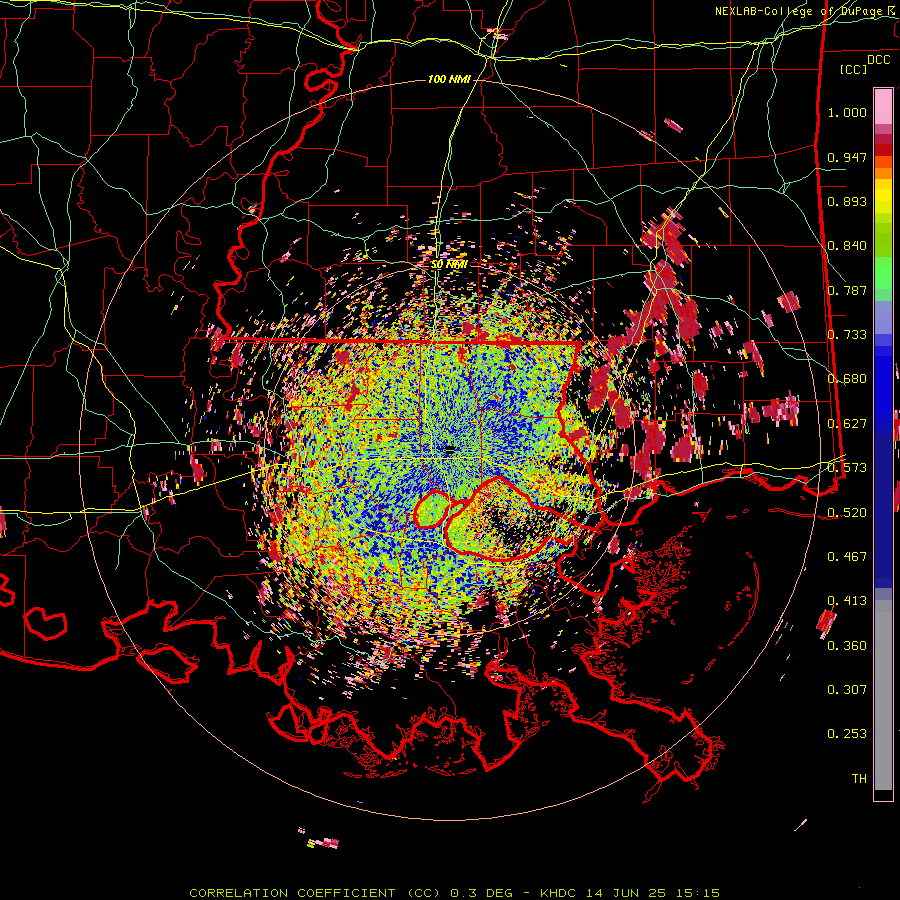Click the 0.680 scale value
The image size is (900, 900).
click(x=847, y=379)
